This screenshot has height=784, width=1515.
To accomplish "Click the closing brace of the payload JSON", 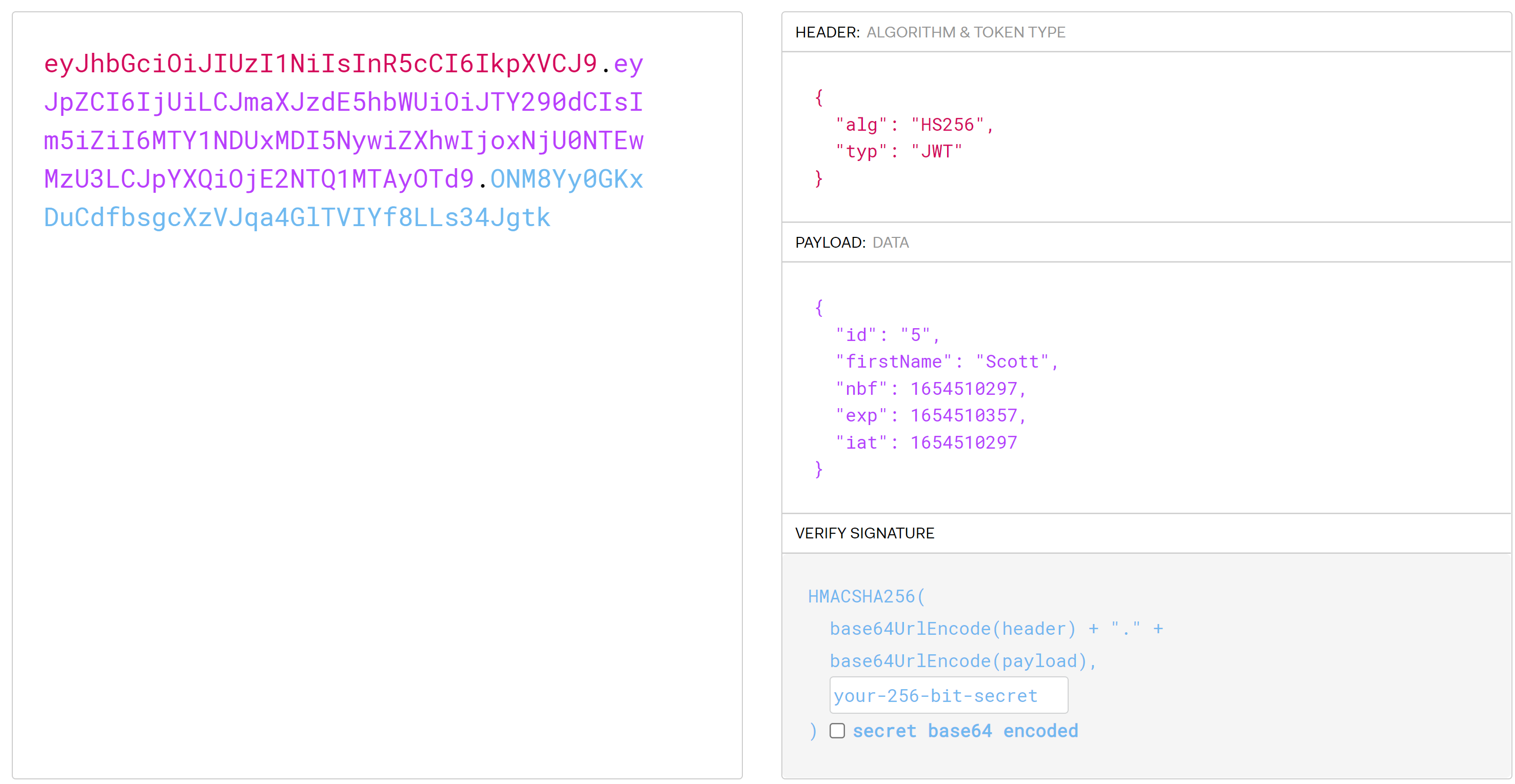I will tap(819, 469).
